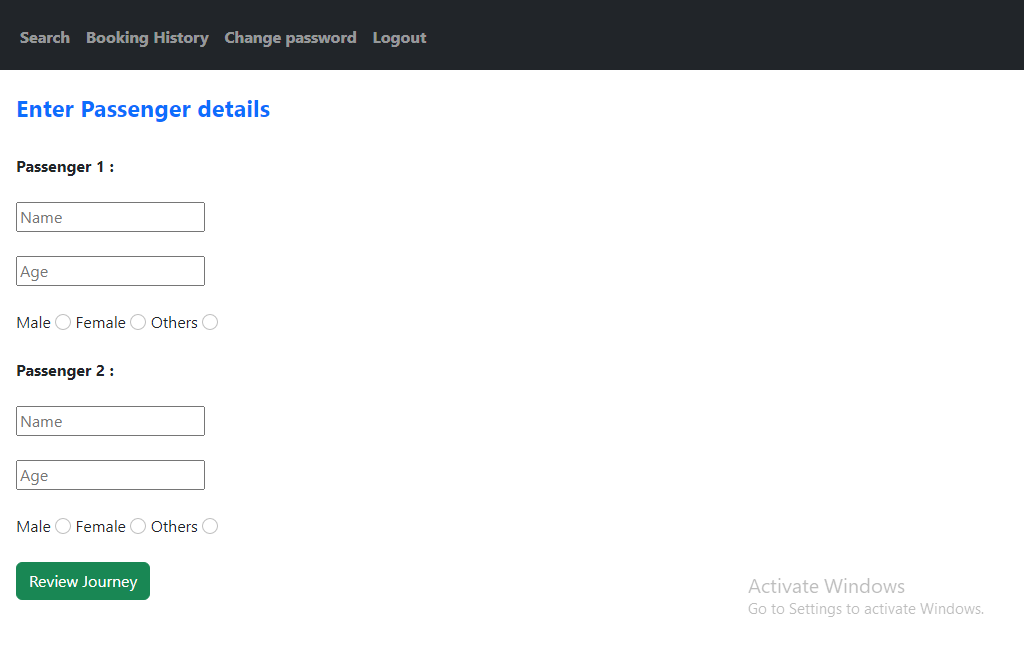Click the Passenger 1 label
Viewport: 1024px width, 650px height.
(x=65, y=167)
